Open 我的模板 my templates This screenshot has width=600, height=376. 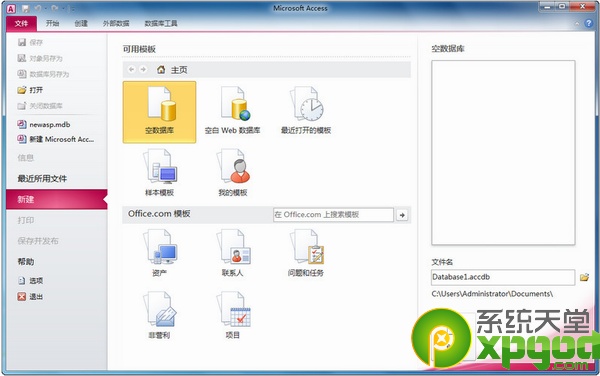click(233, 173)
